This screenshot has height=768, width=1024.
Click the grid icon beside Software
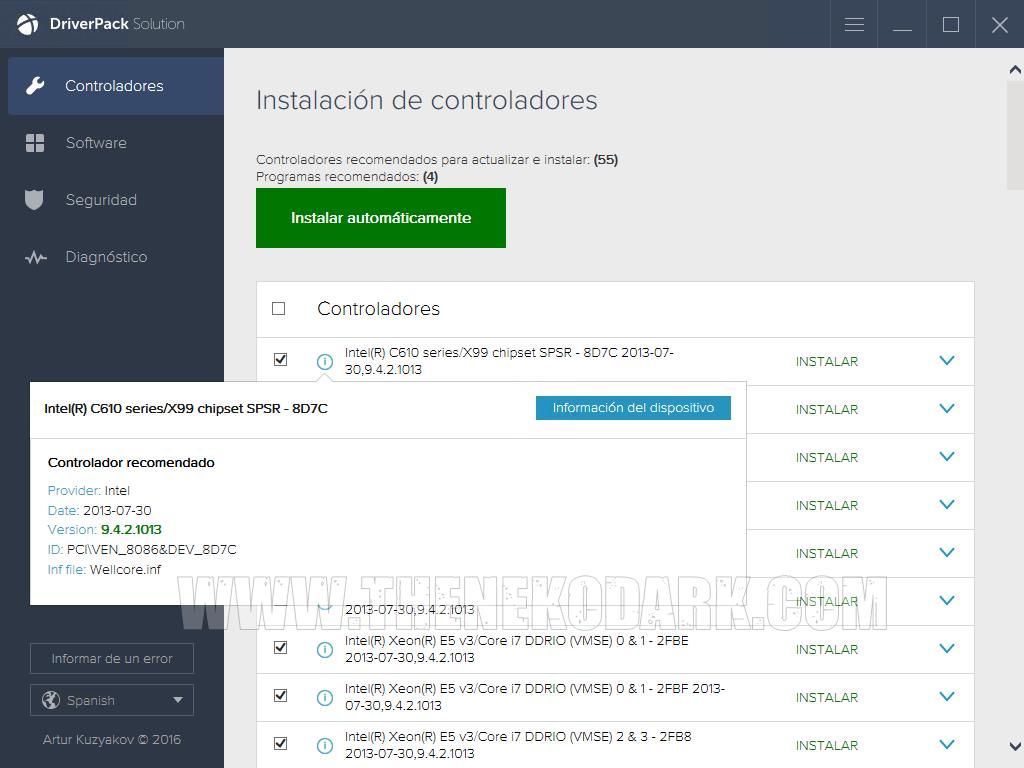click(x=35, y=143)
